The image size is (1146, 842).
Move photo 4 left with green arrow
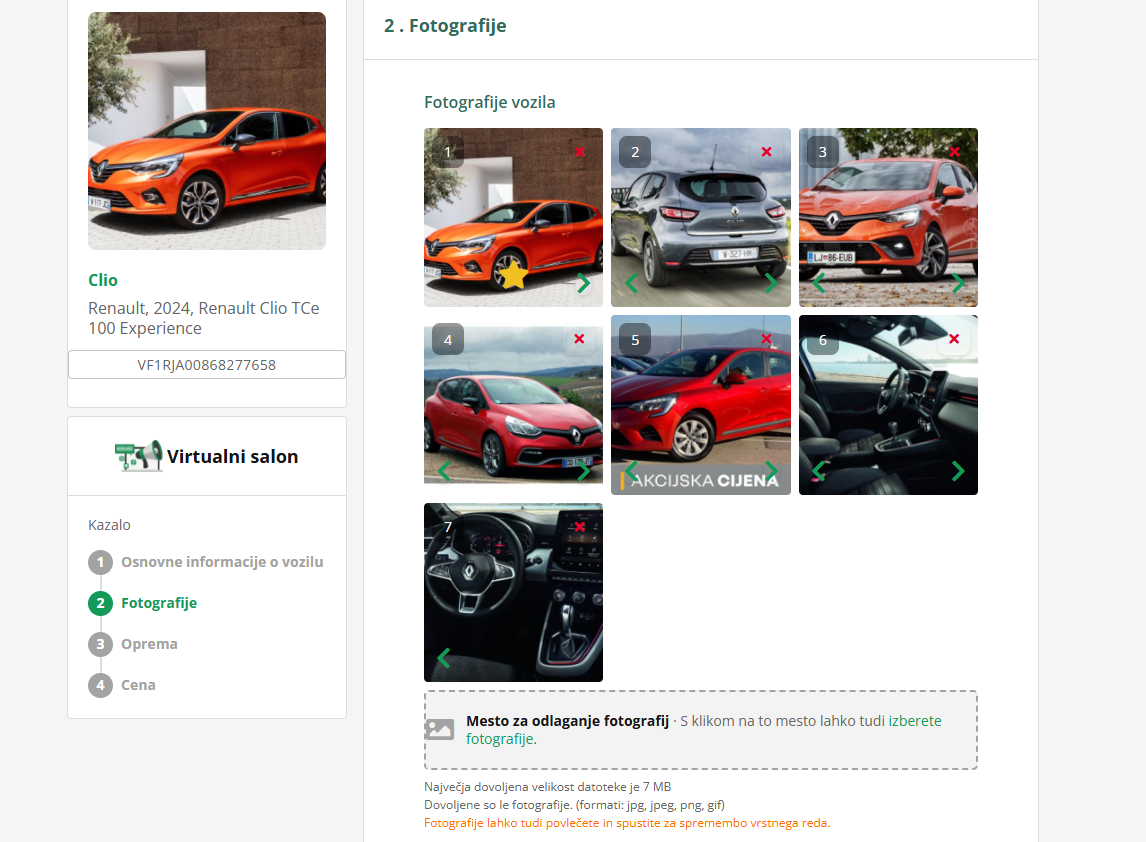click(444, 471)
